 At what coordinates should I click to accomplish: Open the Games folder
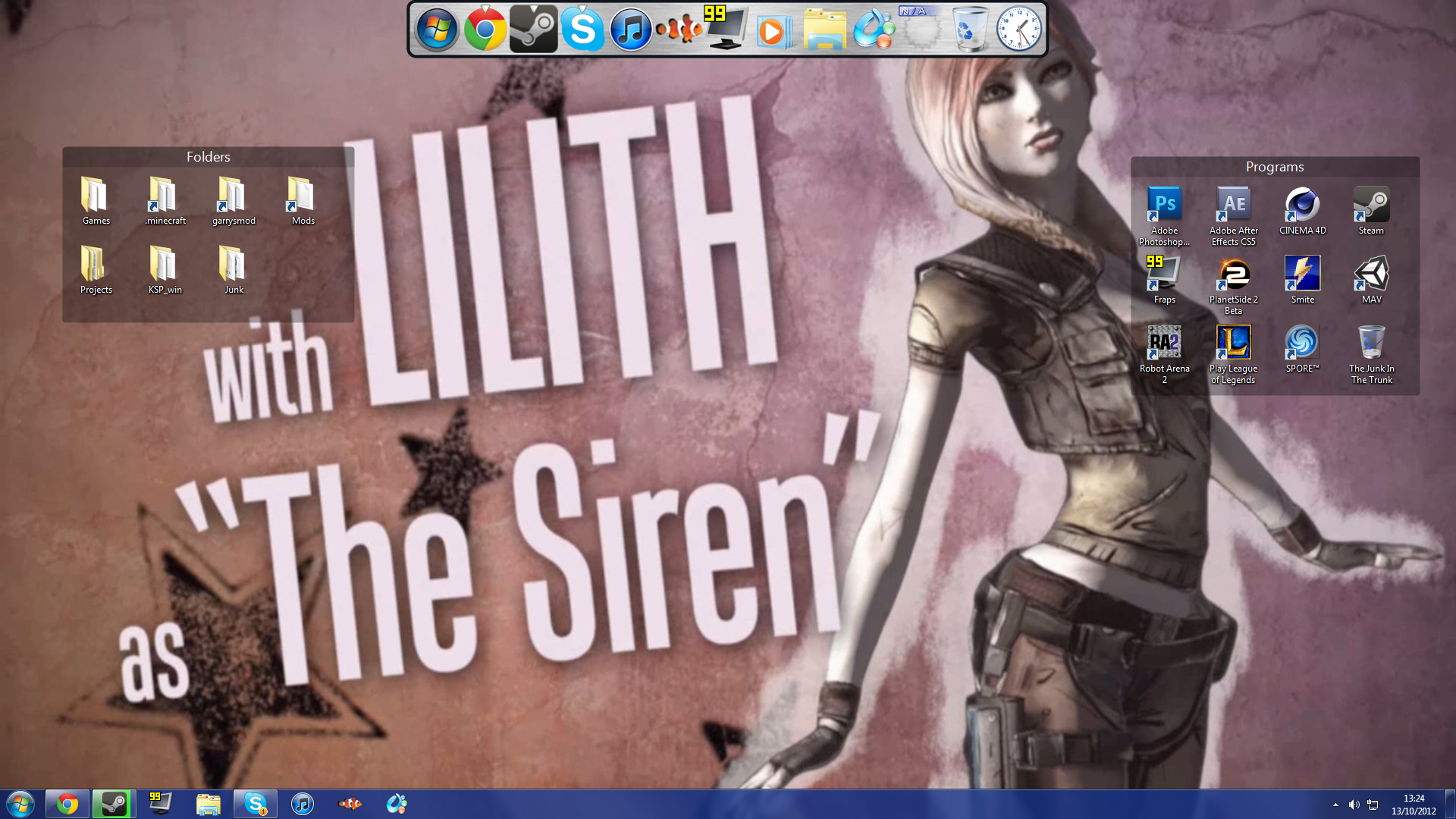(96, 201)
